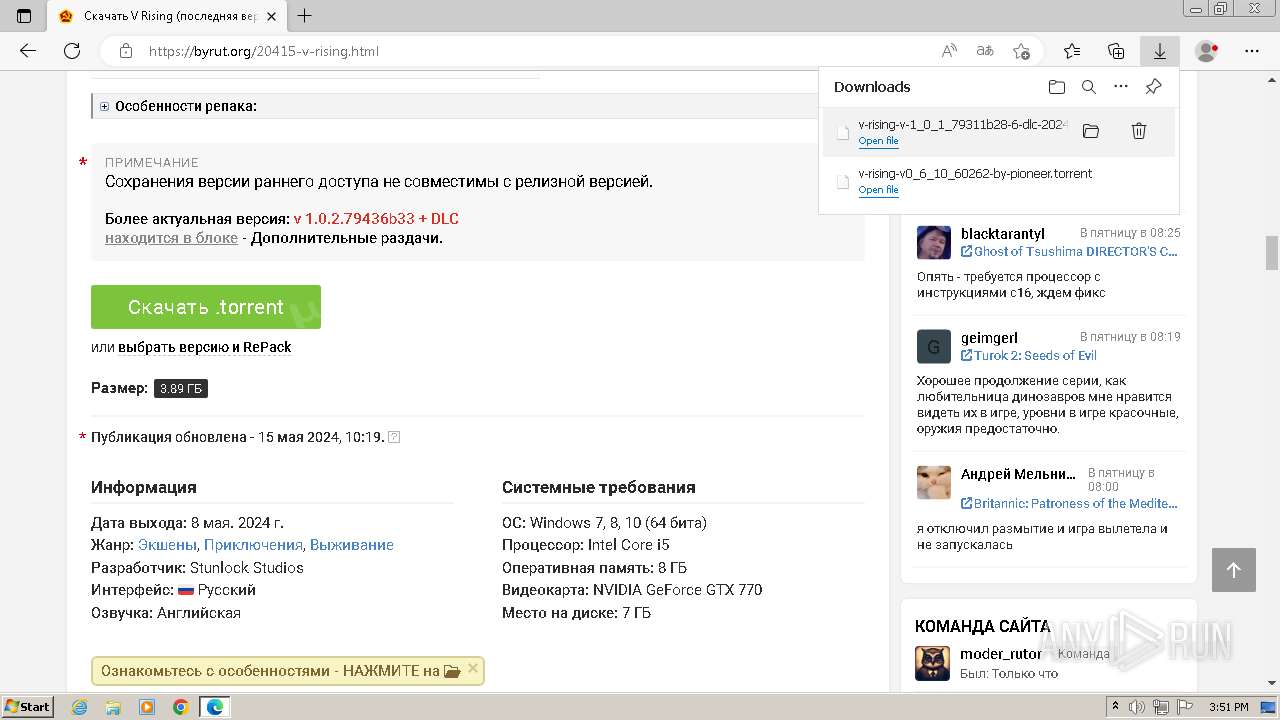Open выбрать версию и RePack link
This screenshot has height=720, width=1280.
tap(204, 347)
